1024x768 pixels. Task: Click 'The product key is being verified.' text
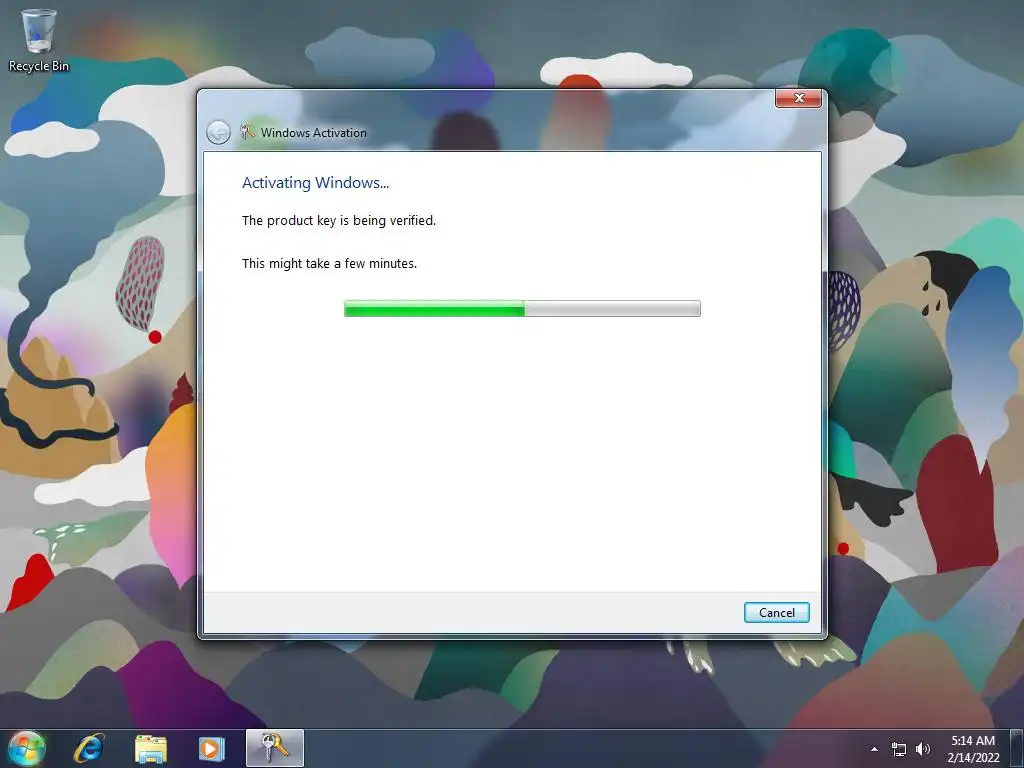tap(339, 221)
